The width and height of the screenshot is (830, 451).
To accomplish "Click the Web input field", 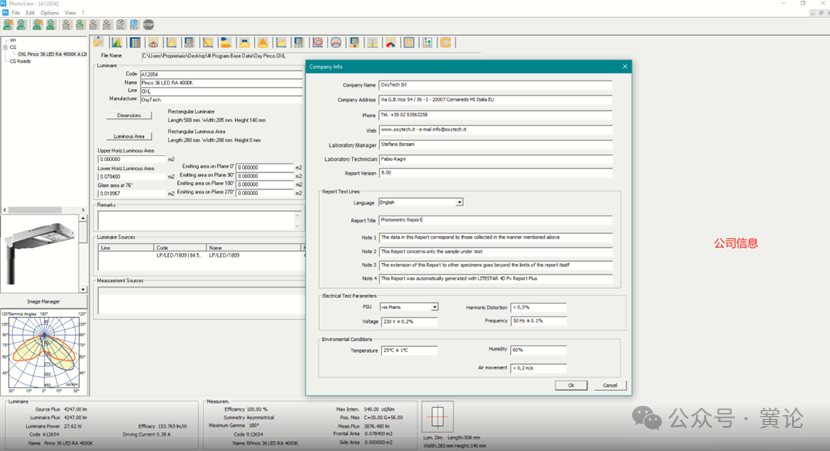I will pos(495,129).
